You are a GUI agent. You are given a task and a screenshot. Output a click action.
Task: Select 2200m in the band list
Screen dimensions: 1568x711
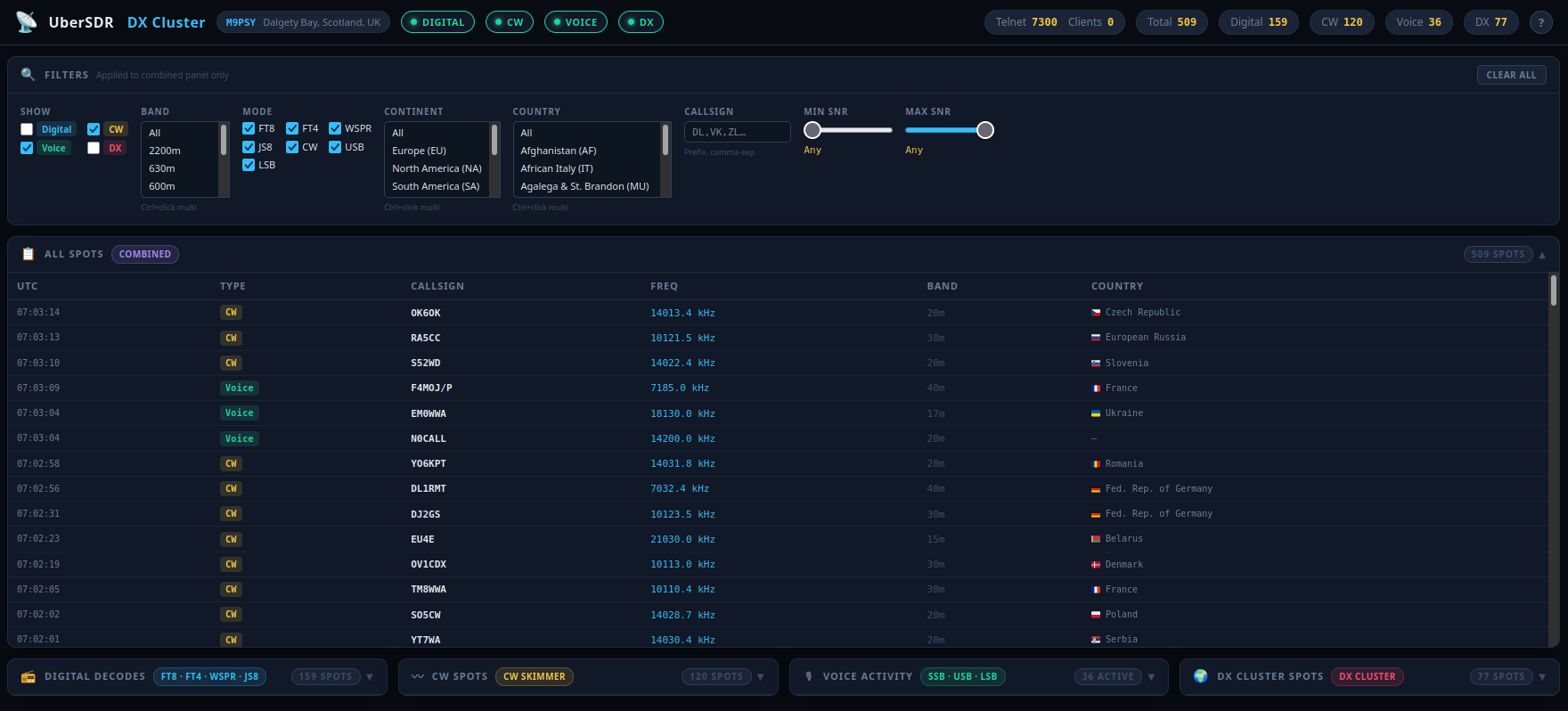(x=180, y=151)
